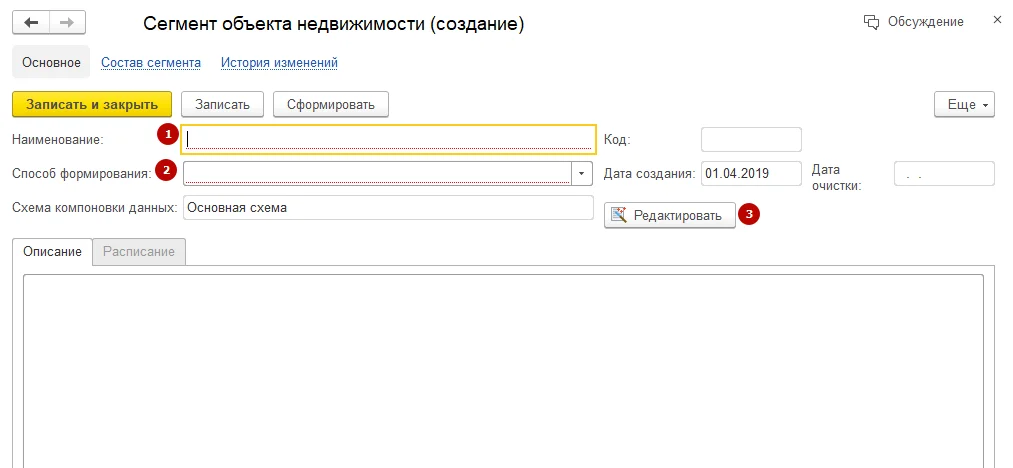
Task: Open the История изменений link
Action: 279,63
